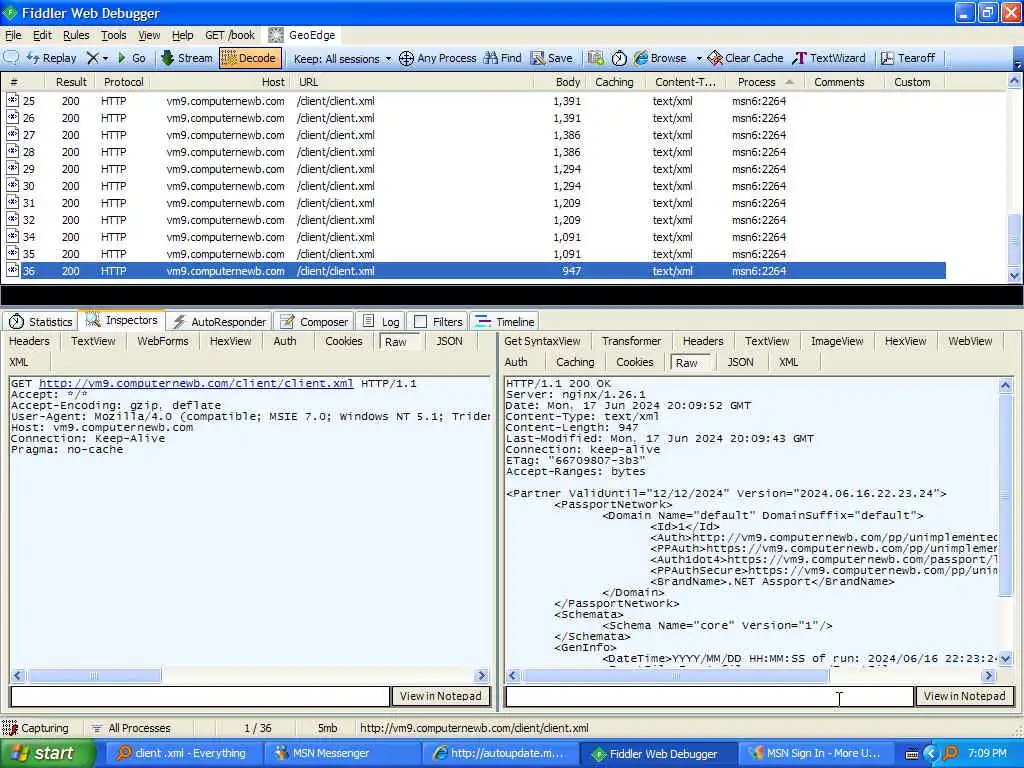Click the request pane search input field
Screen dimensions: 1024x768
pos(200,696)
